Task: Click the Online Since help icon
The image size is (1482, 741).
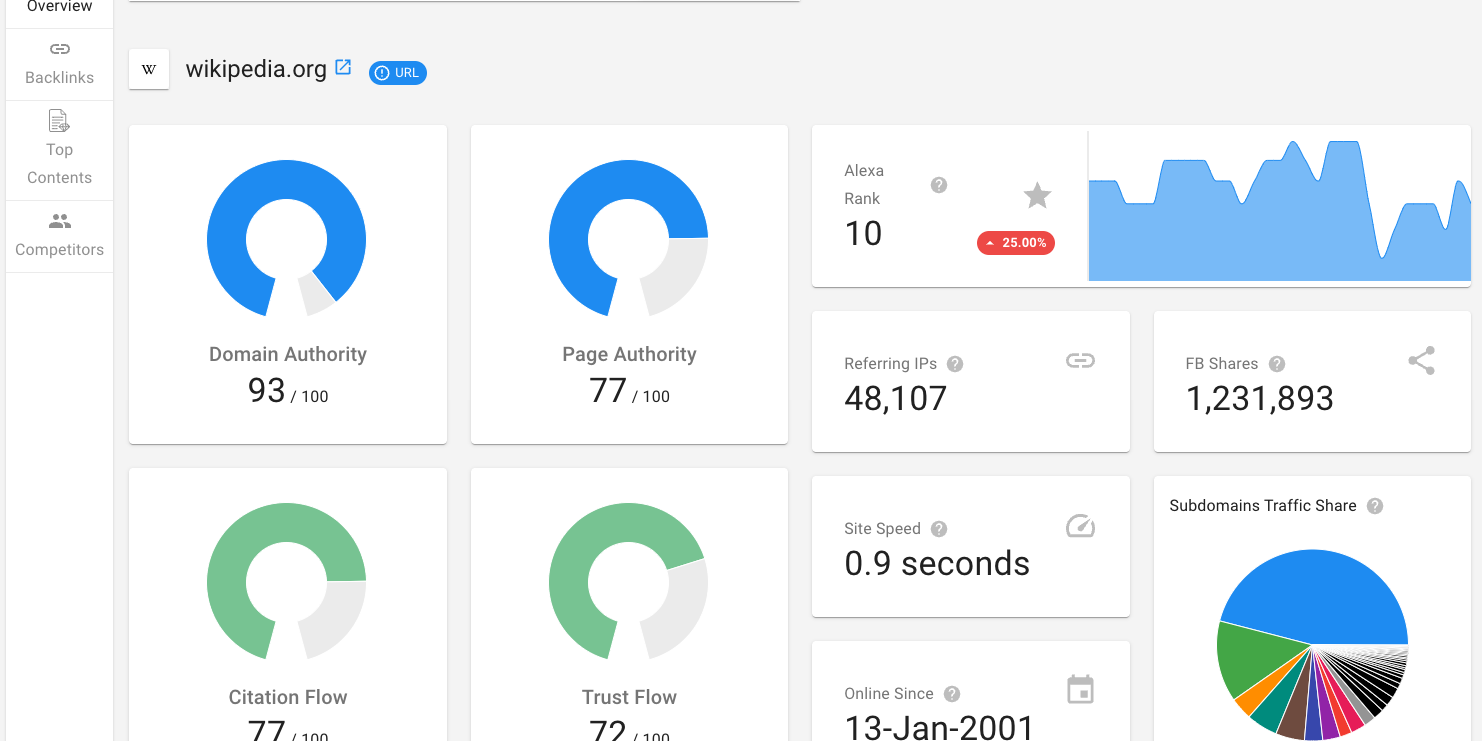Action: (952, 694)
